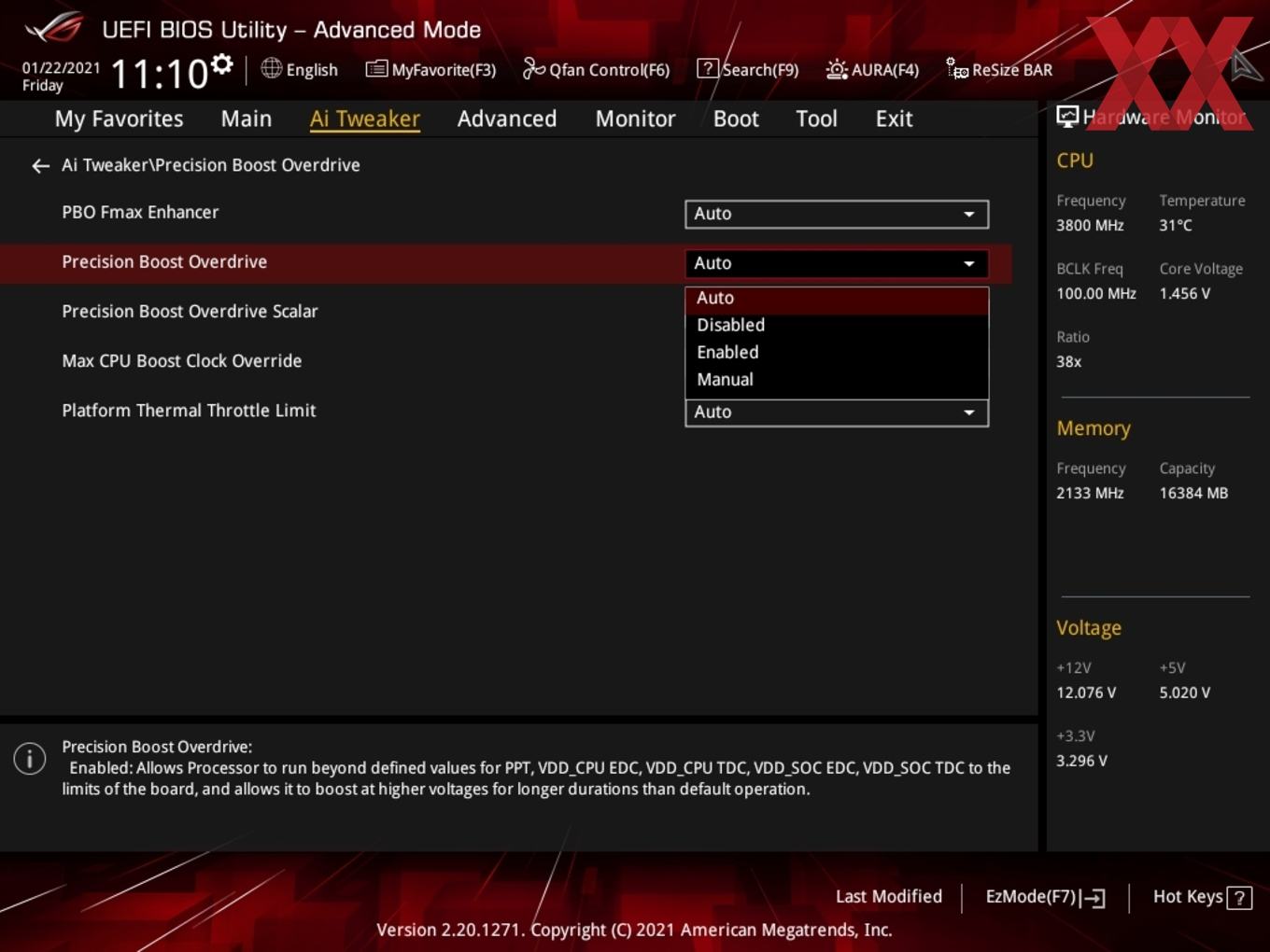The width and height of the screenshot is (1270, 952).
Task: Select the PBO Fmax Enhancer row
Action: pyautogui.click(x=504, y=213)
